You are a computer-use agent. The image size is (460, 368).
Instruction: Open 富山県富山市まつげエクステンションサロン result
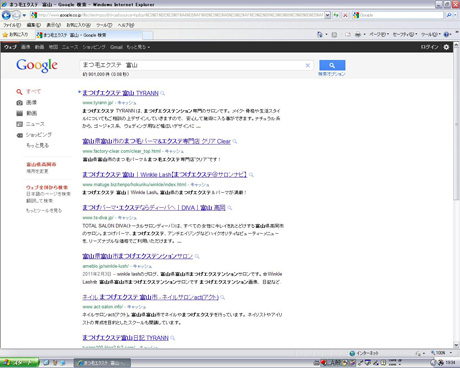pos(138,256)
